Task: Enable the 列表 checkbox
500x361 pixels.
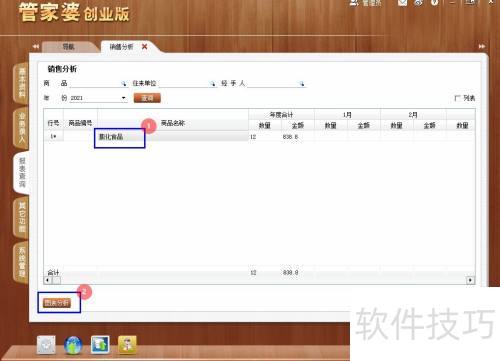Action: [457, 98]
